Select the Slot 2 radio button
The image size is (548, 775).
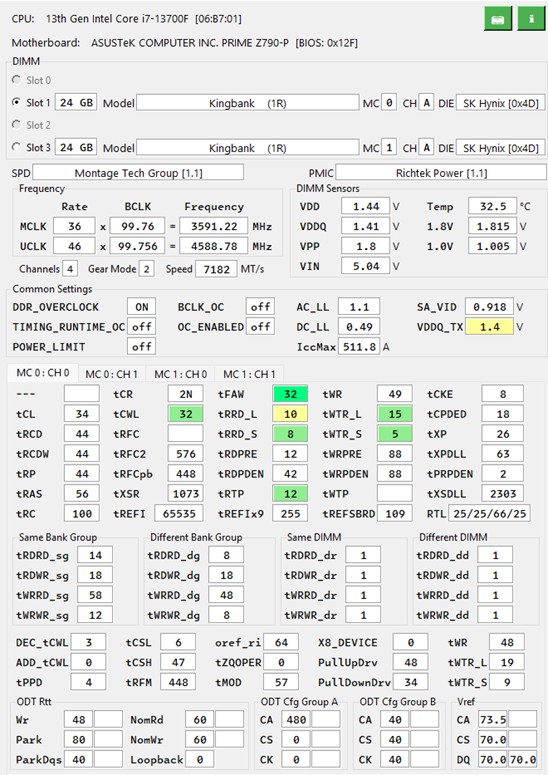click(x=16, y=125)
